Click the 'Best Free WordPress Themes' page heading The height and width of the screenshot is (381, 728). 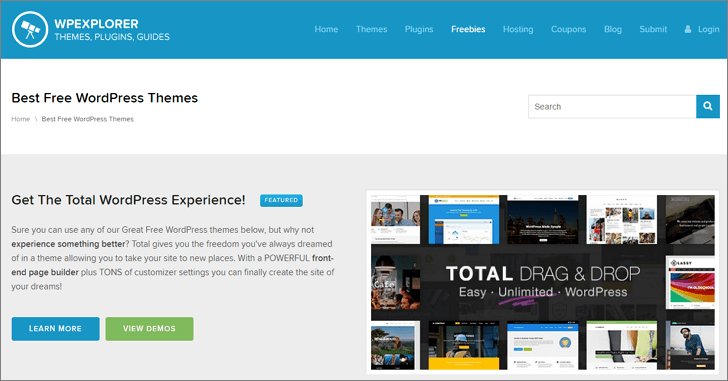(104, 98)
